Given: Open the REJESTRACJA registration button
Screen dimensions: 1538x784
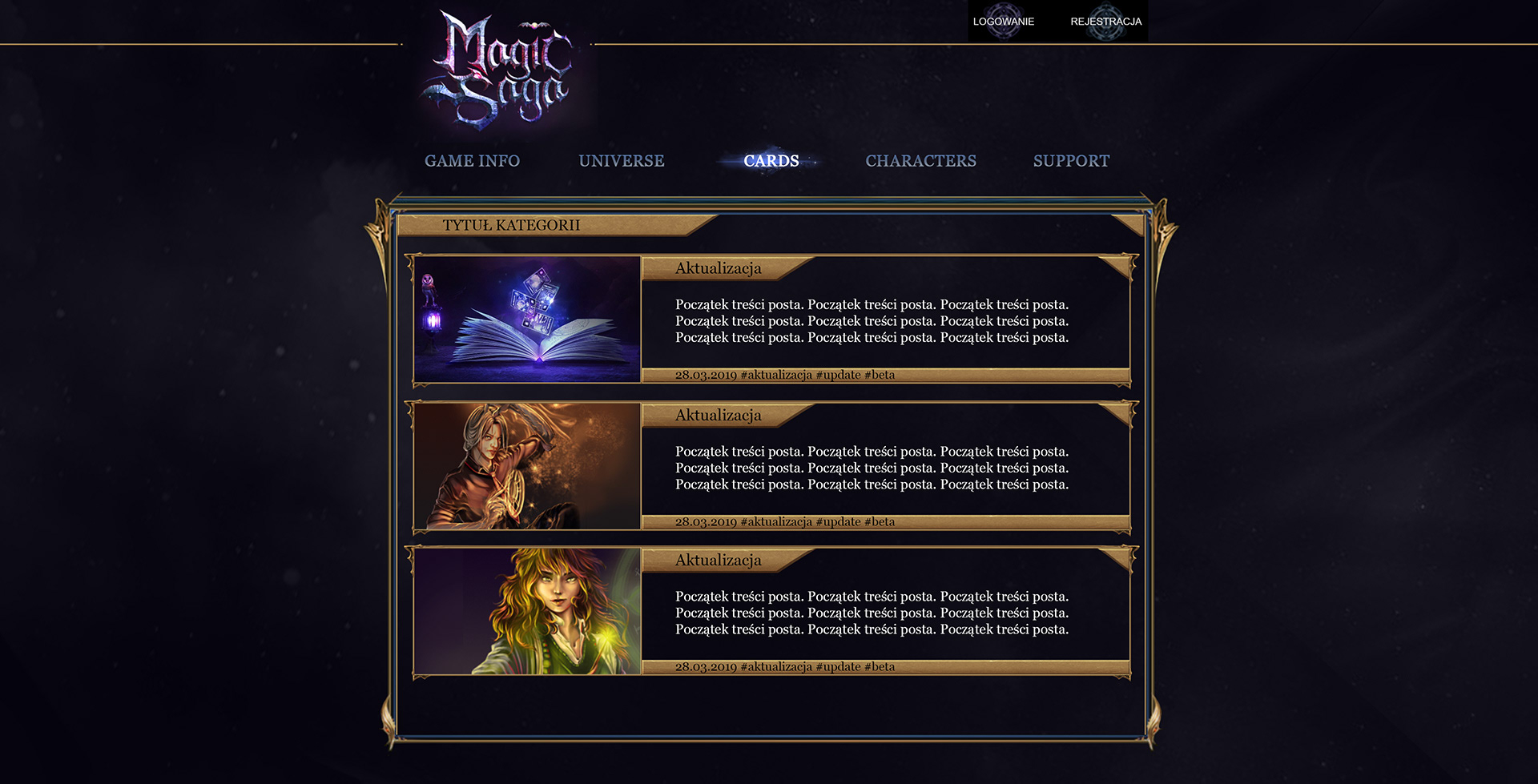Looking at the screenshot, I should pos(1105,22).
